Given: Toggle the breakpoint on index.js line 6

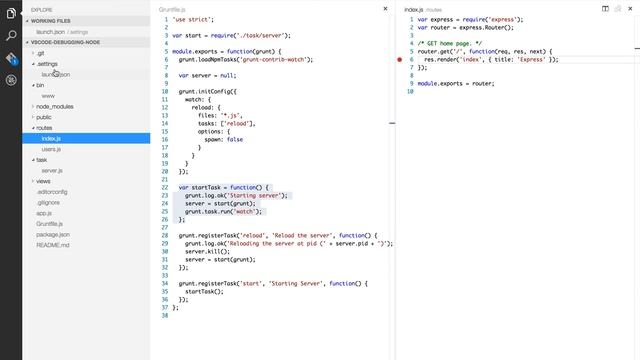Looking at the screenshot, I should click(400, 60).
